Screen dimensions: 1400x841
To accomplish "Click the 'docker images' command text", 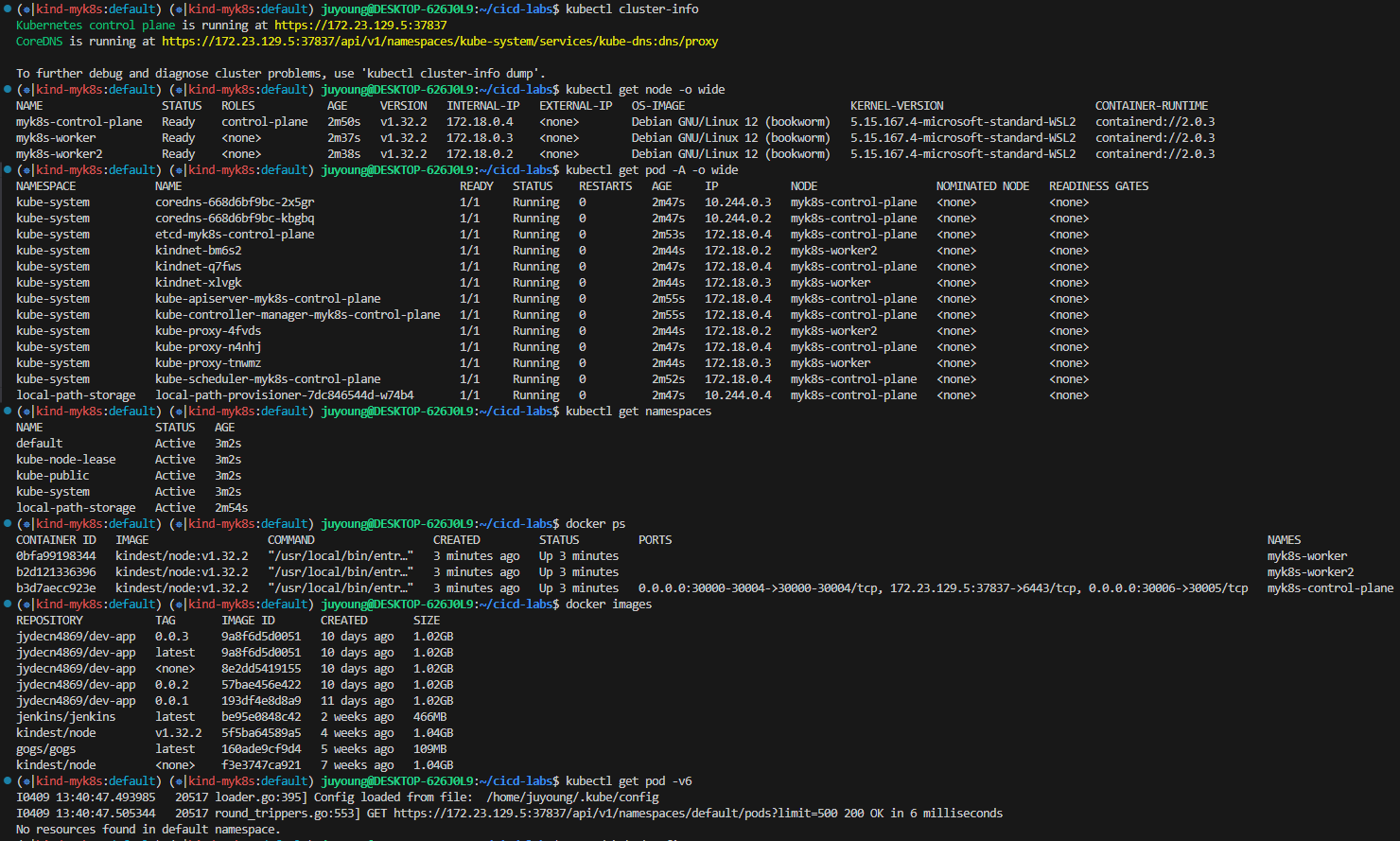I will point(609,604).
